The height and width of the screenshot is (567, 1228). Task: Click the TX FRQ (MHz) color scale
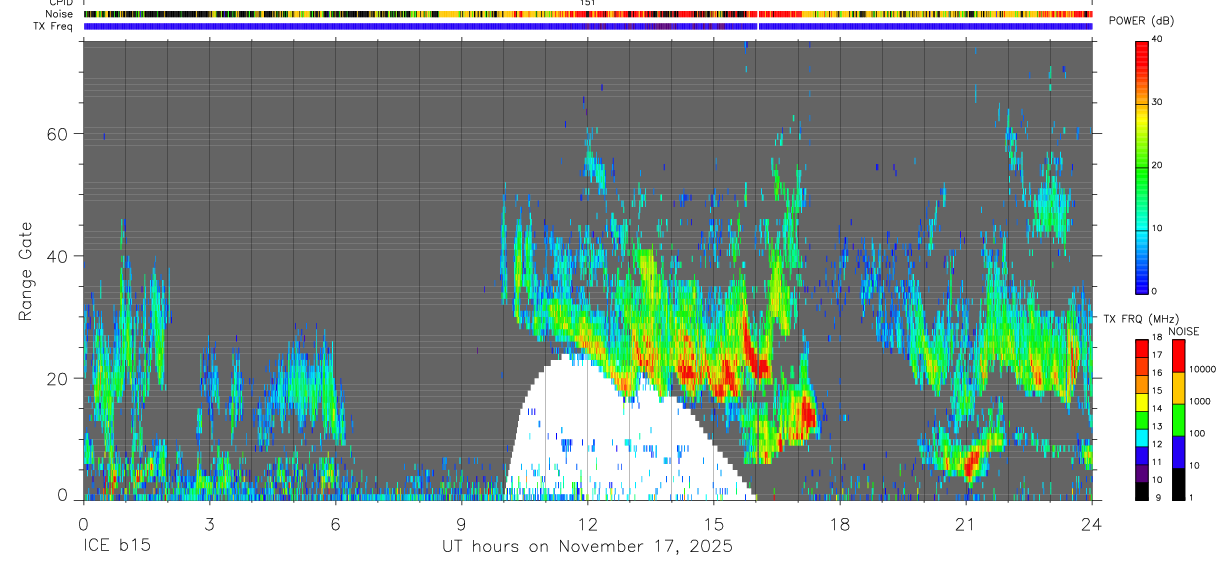click(x=1142, y=419)
